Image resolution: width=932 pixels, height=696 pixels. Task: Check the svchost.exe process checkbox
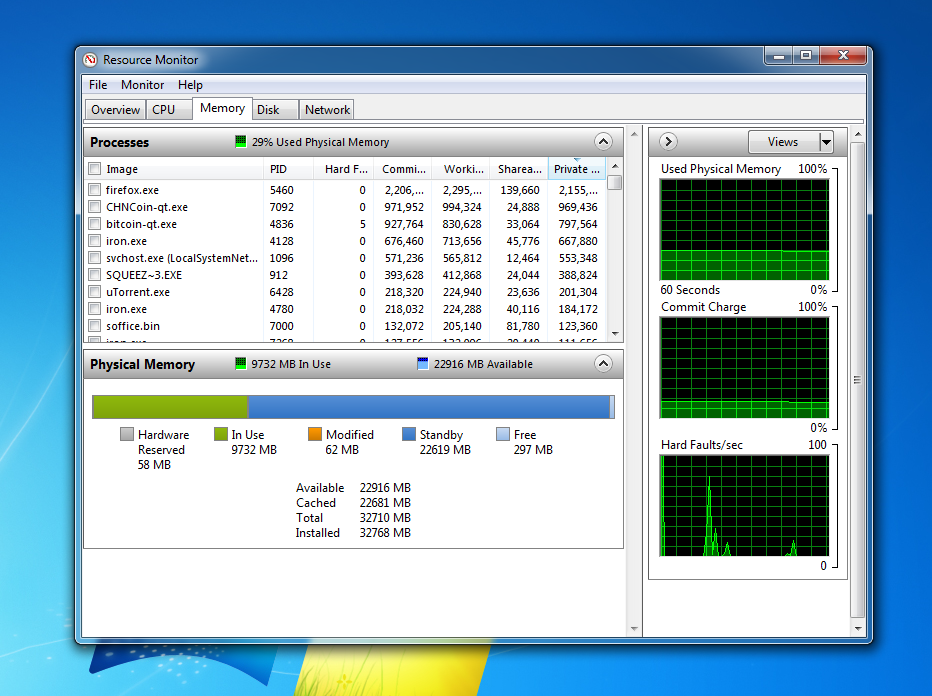pos(94,258)
